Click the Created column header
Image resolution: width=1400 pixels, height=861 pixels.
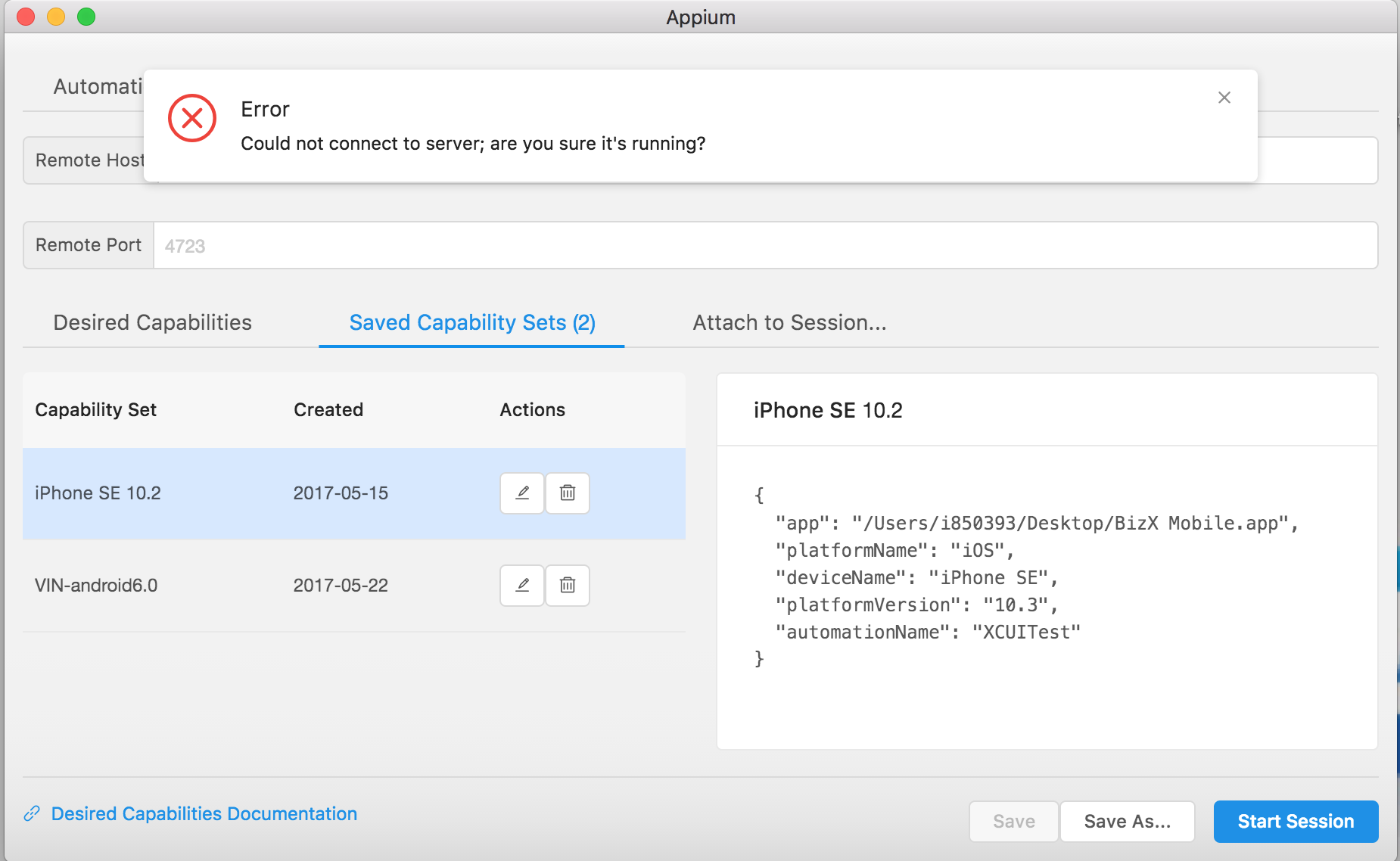[328, 410]
